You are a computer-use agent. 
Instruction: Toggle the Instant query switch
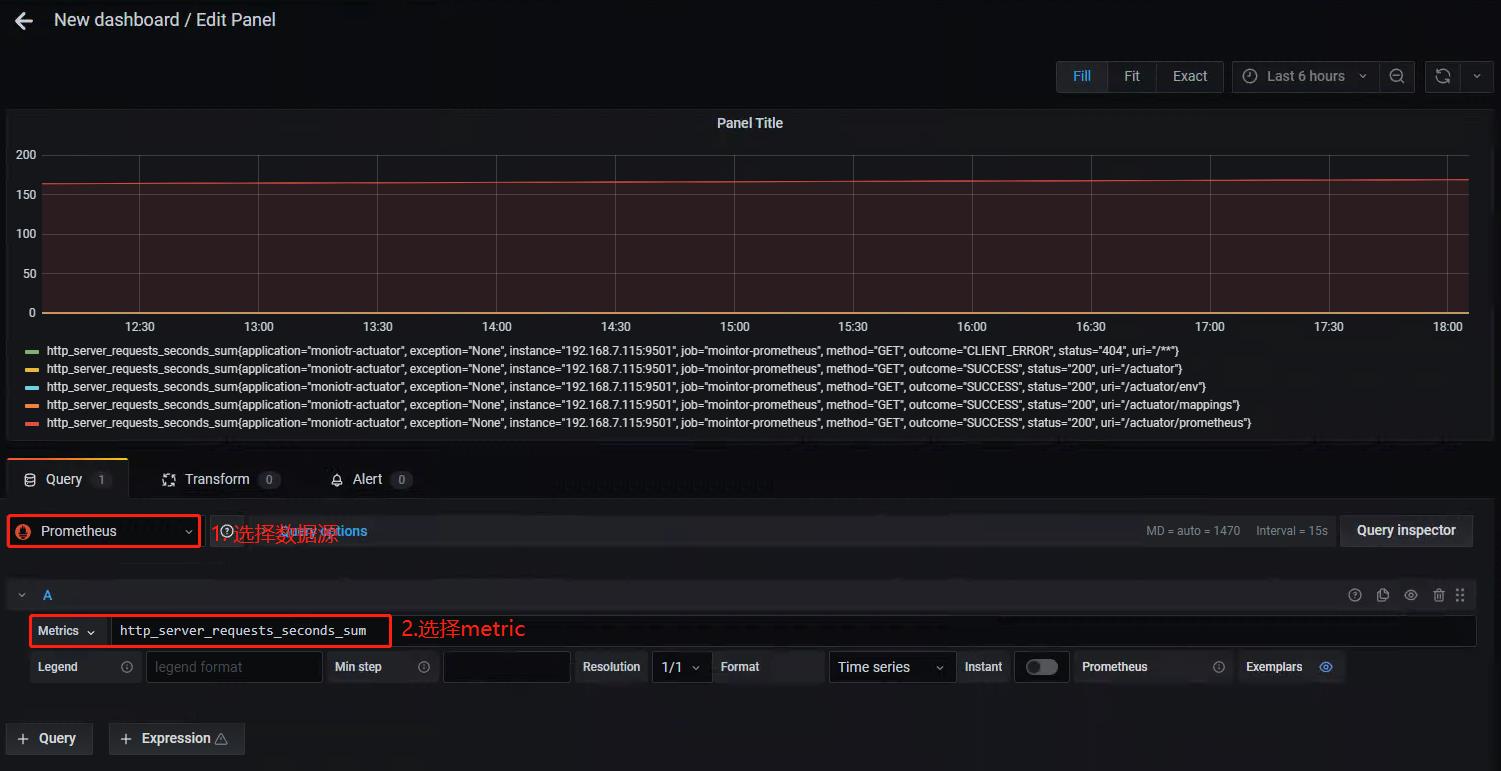point(1041,667)
